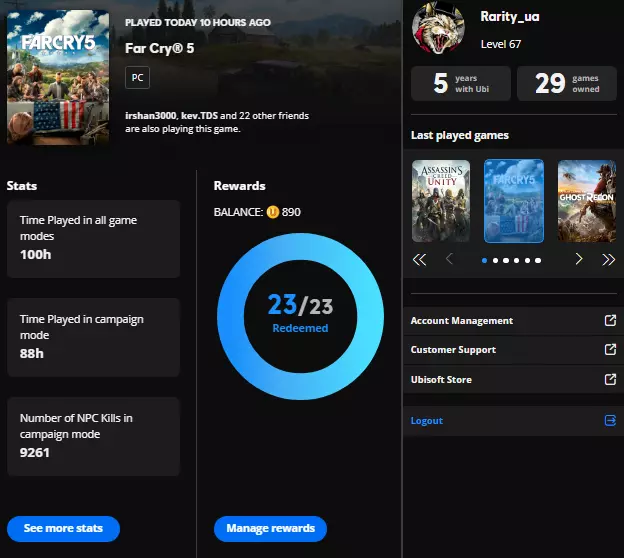Click Customer Support external link icon
This screenshot has width=624, height=558.
[610, 349]
